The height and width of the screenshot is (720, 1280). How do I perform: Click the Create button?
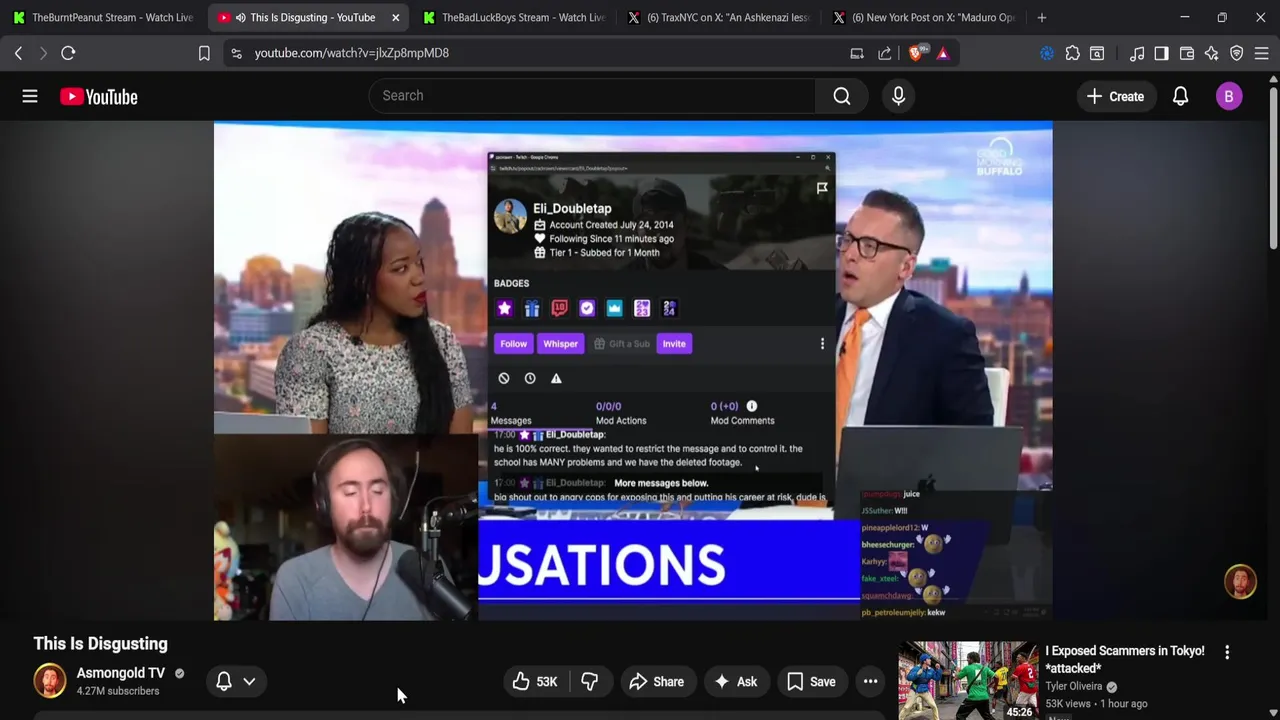pyautogui.click(x=1115, y=96)
